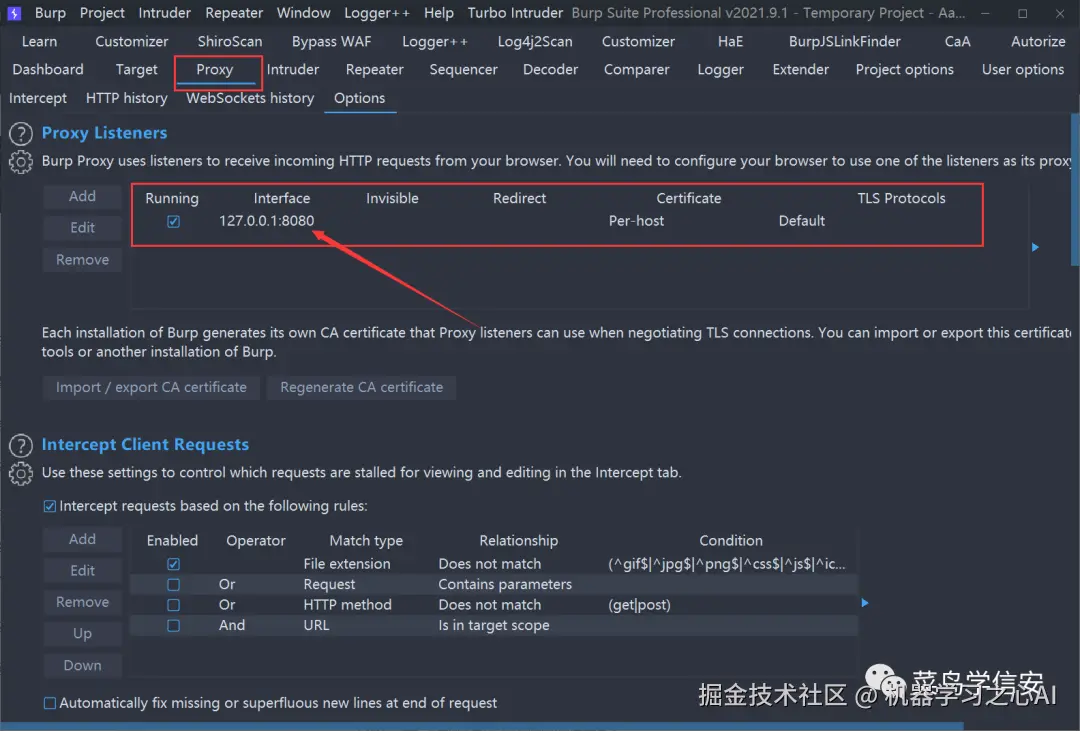Click Regenerate CA certificate
This screenshot has height=731, width=1080.
click(x=362, y=388)
